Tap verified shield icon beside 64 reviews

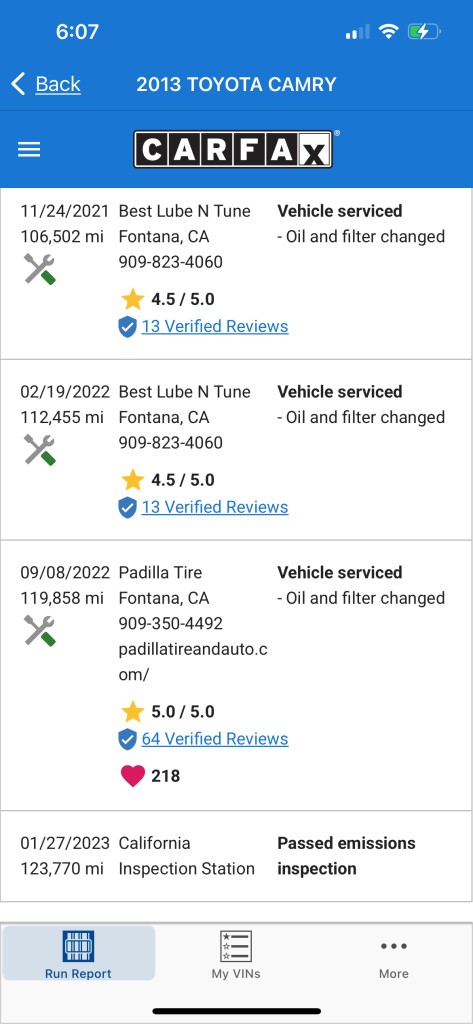[x=127, y=739]
